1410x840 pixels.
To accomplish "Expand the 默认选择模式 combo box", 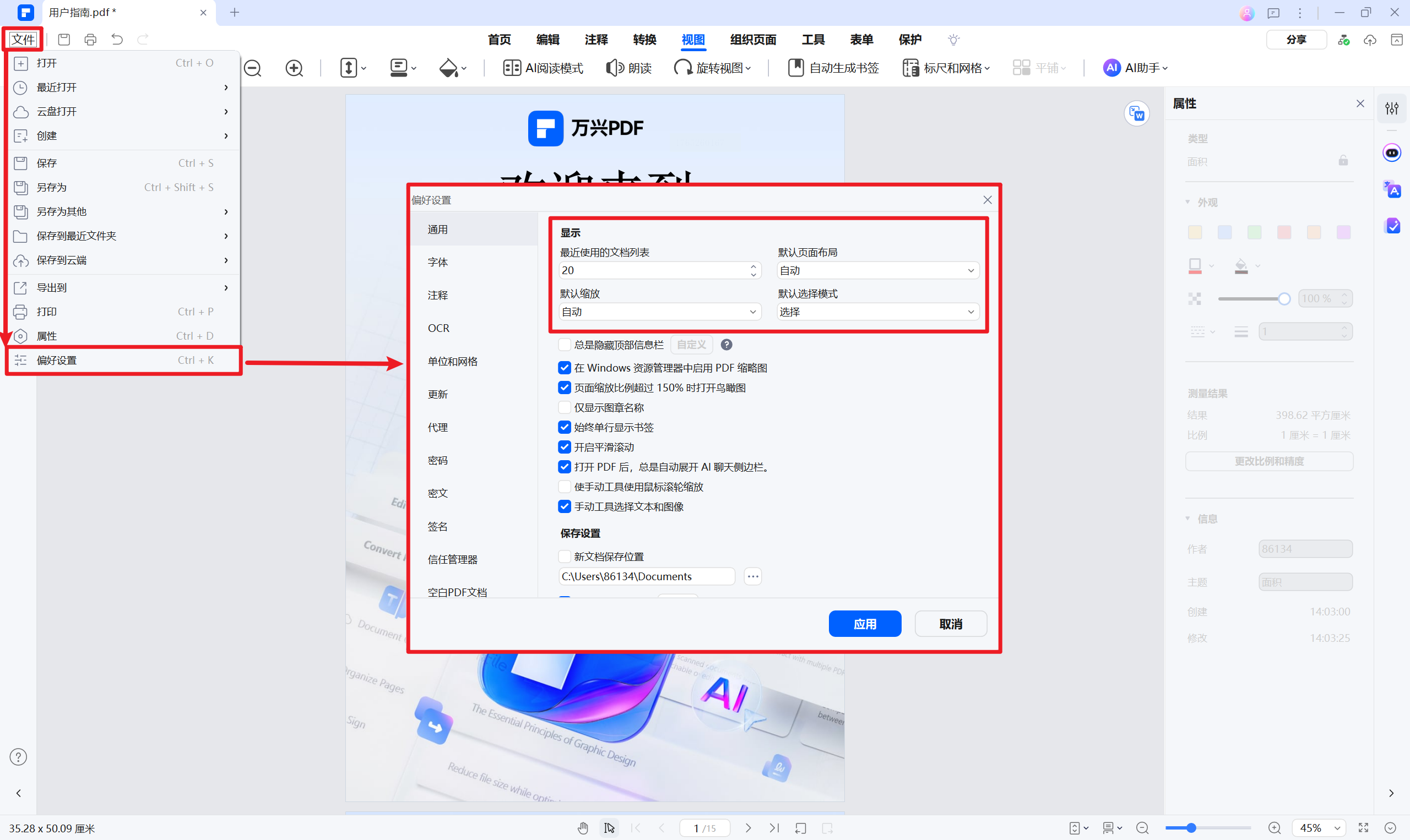I will click(877, 312).
